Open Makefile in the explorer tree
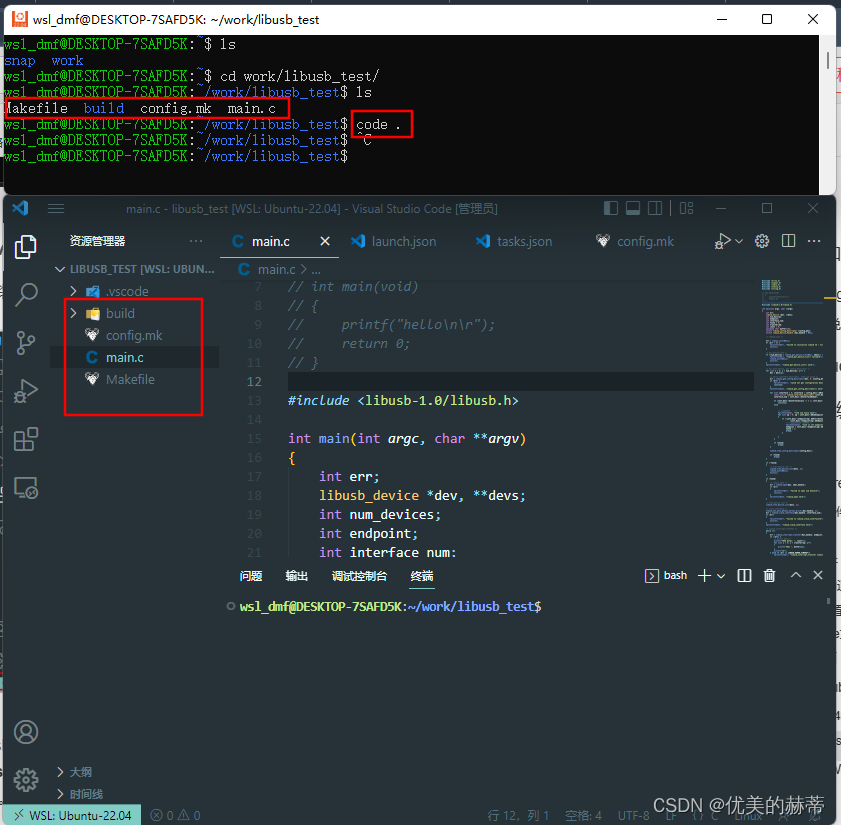The height and width of the screenshot is (825, 841). (x=134, y=379)
